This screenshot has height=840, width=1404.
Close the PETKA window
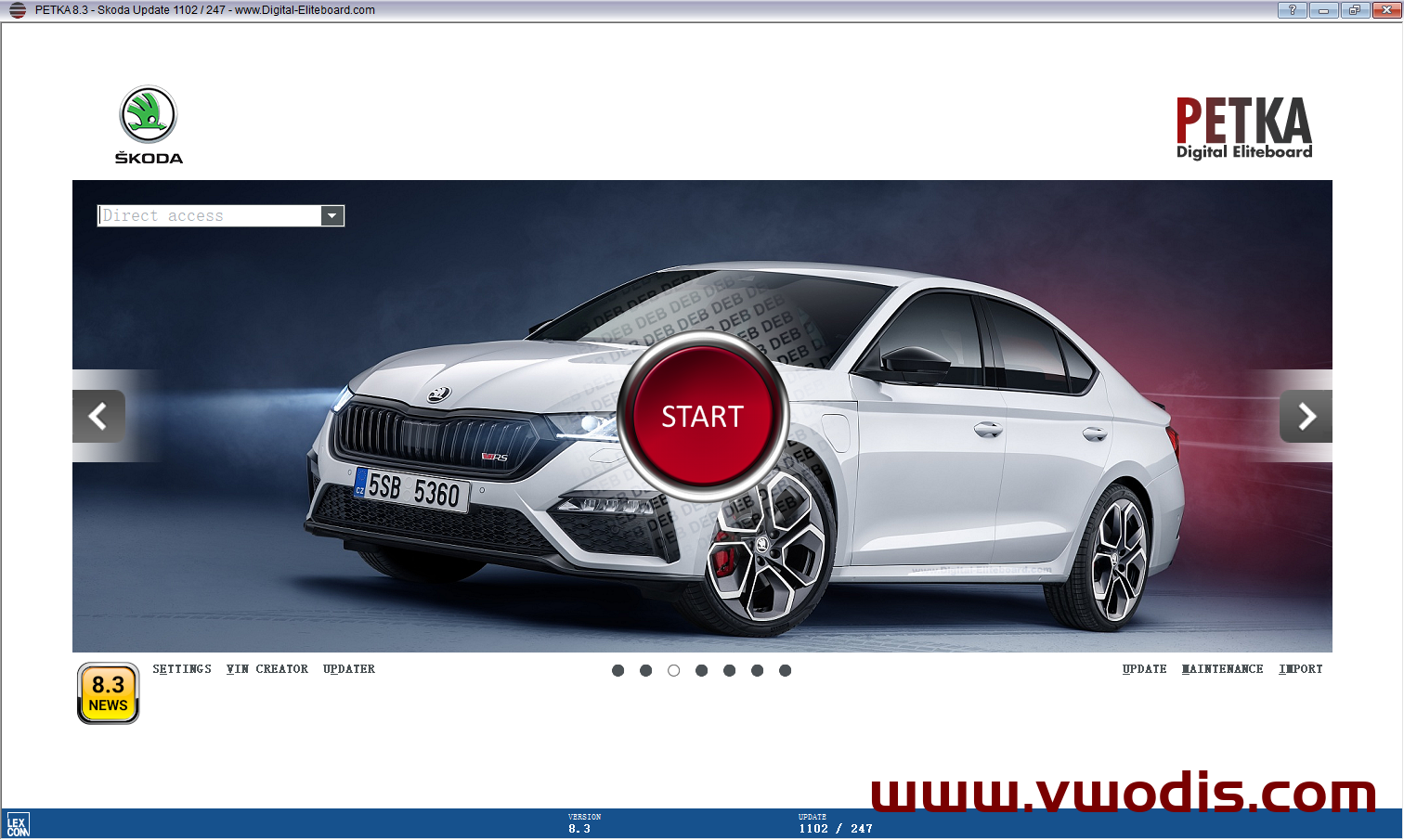click(1385, 10)
